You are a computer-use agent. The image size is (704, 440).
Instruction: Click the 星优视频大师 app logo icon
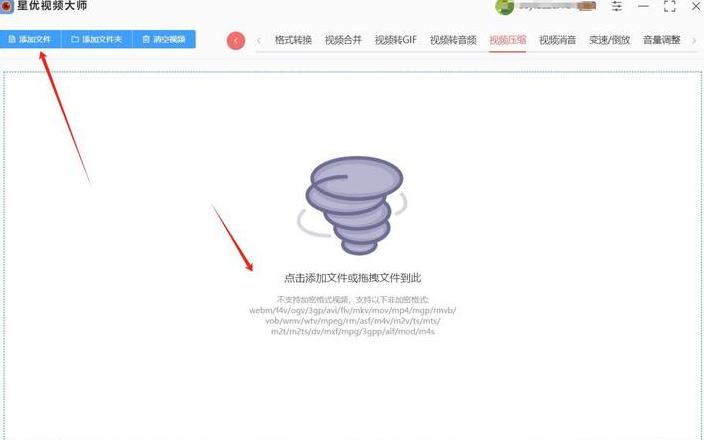pyautogui.click(x=6, y=7)
